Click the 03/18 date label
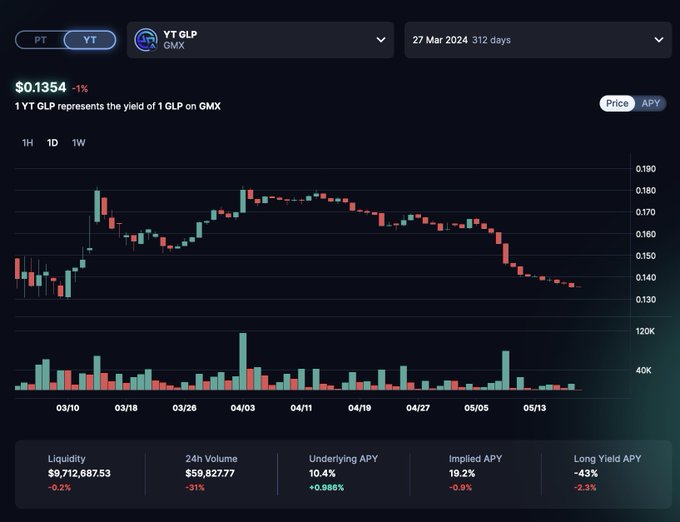 (x=126, y=408)
